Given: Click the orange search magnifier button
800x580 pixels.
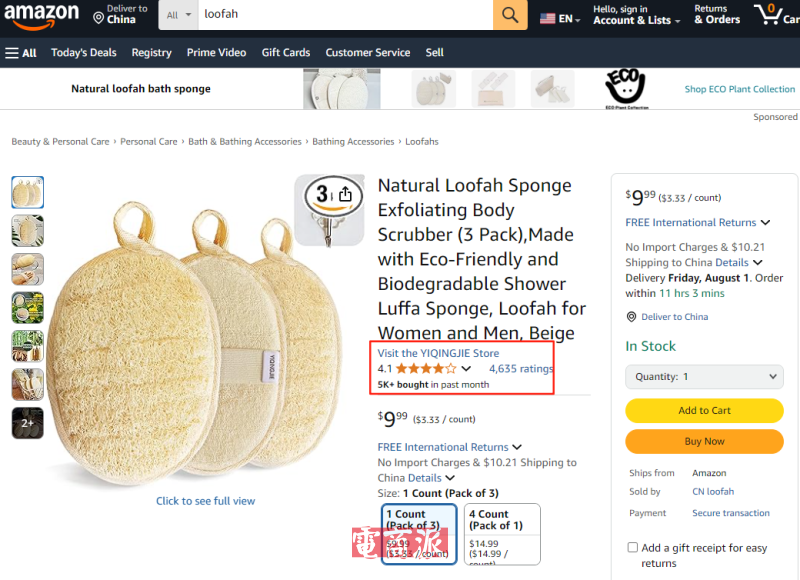Looking at the screenshot, I should coord(509,15).
